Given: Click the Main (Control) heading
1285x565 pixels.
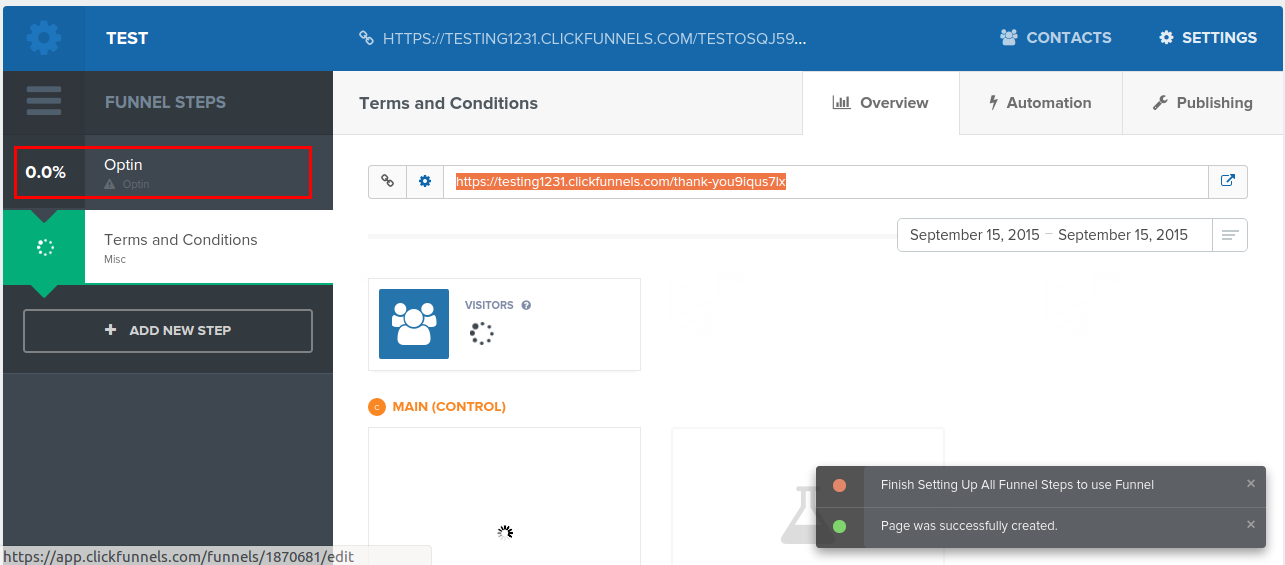Looking at the screenshot, I should [449, 407].
